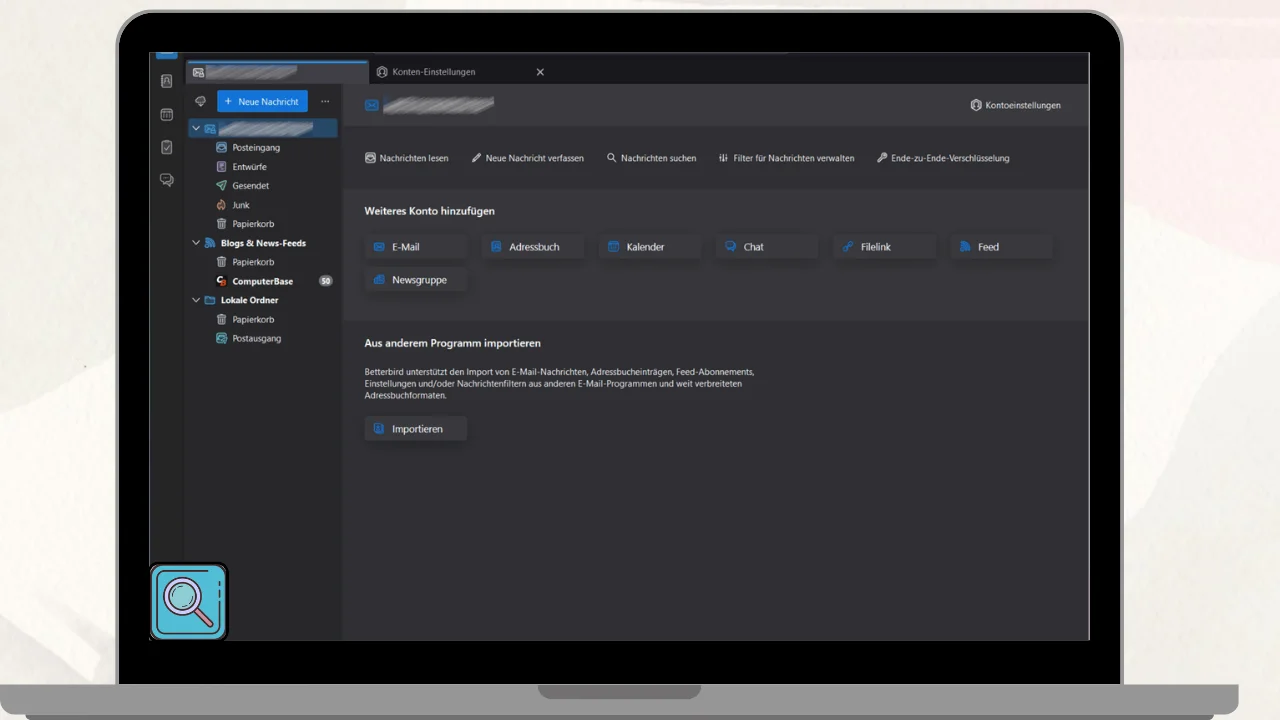Select the Posteingang folder
The width and height of the screenshot is (1280, 720).
click(x=256, y=147)
